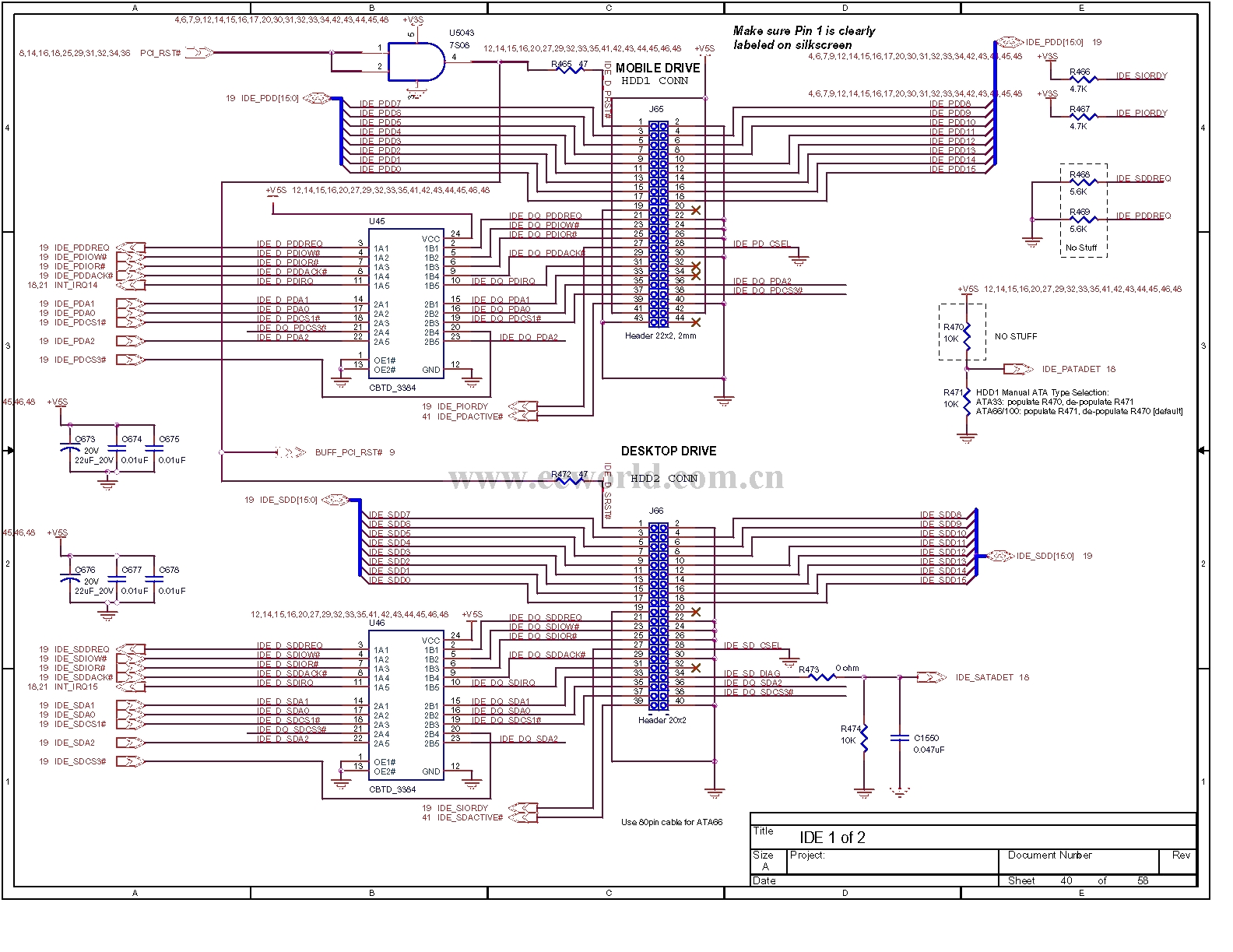
Task: Select capacitor C674 symbol
Action: (117, 449)
